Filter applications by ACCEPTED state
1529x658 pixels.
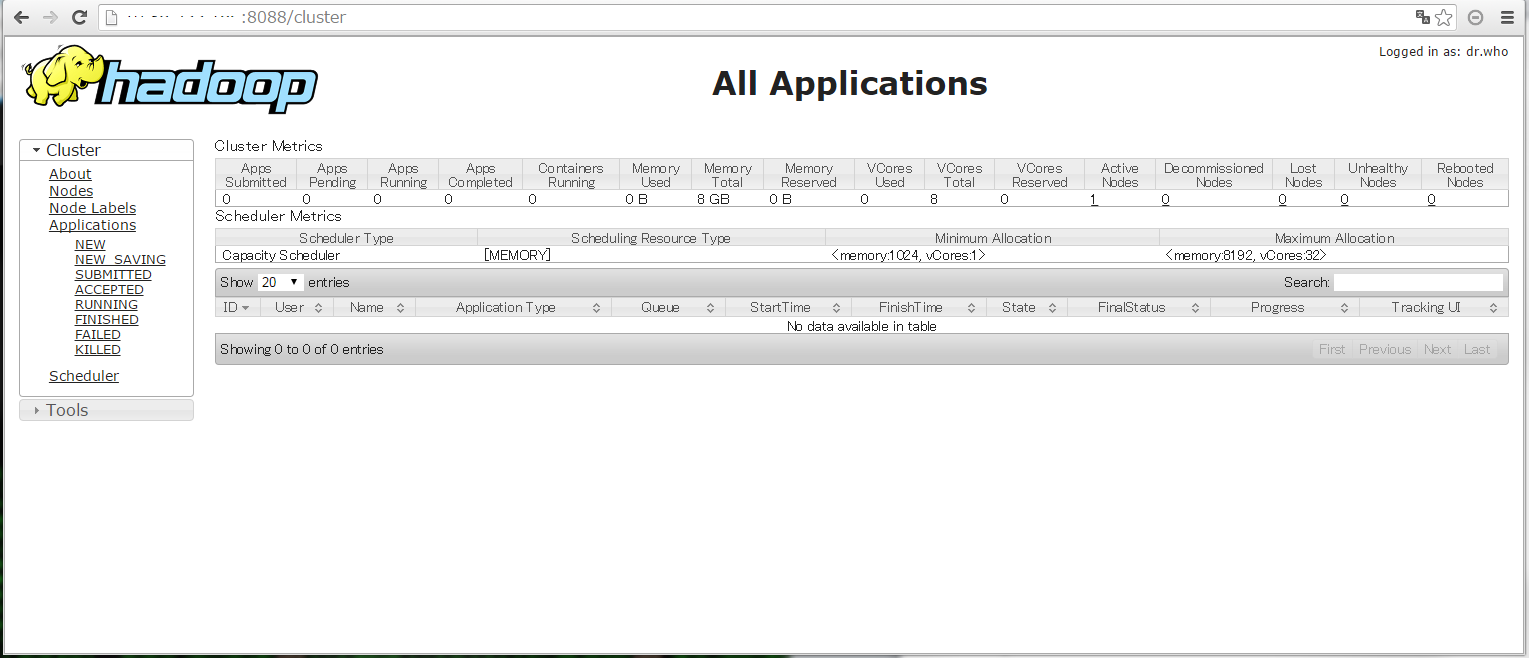pyautogui.click(x=109, y=290)
